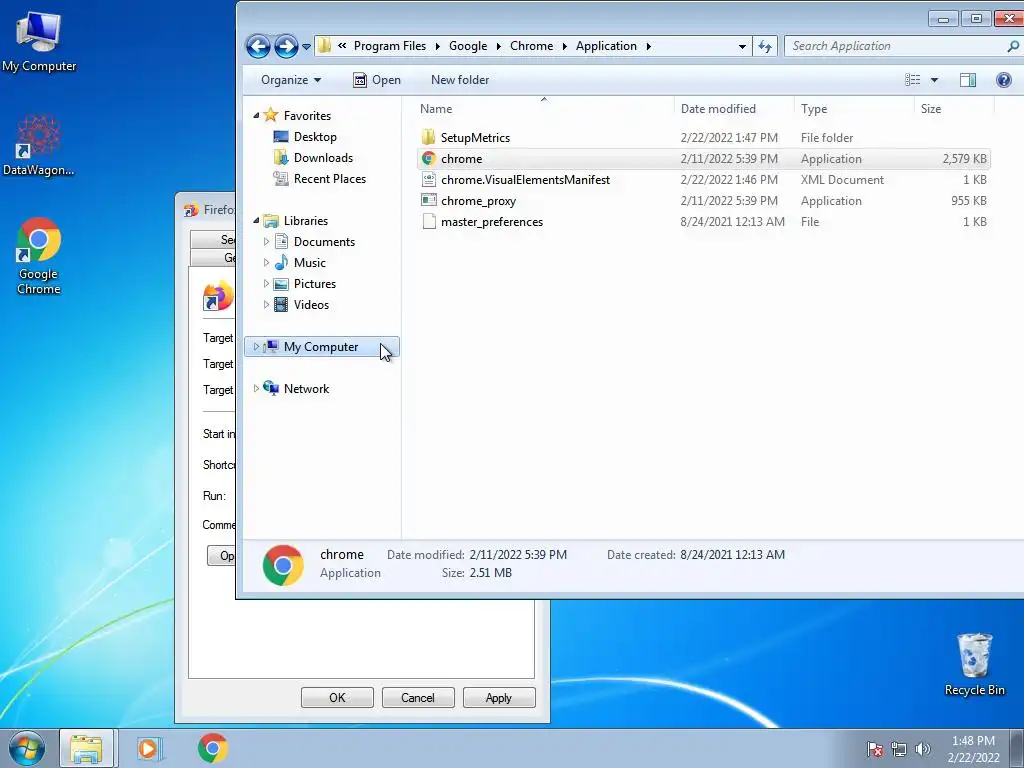Click the 2,579 KB size cell
The image size is (1024, 768).
[x=964, y=159]
